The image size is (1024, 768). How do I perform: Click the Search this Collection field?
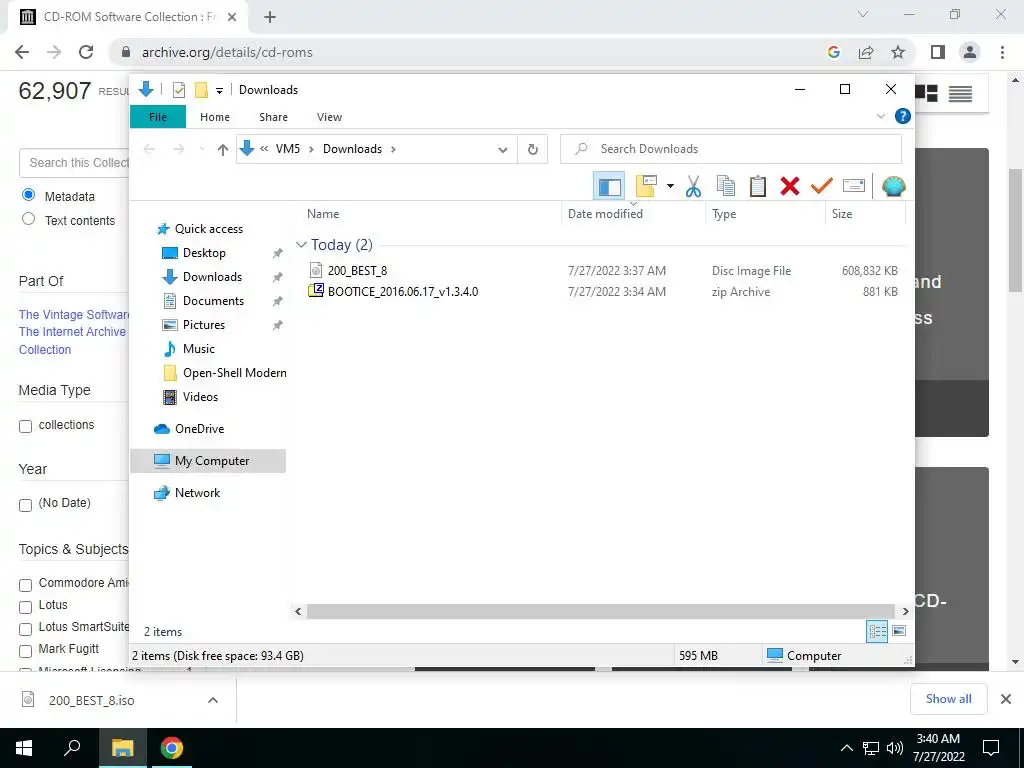74,163
